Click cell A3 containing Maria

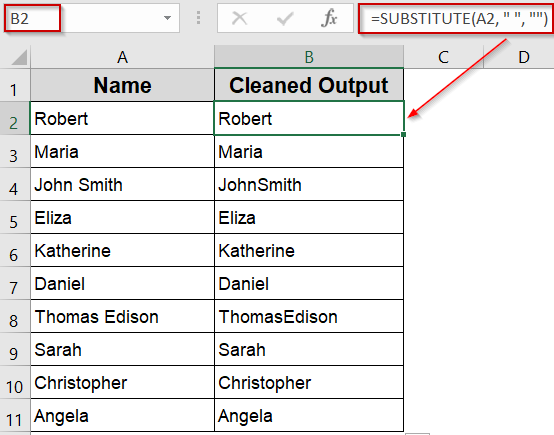coord(122,151)
